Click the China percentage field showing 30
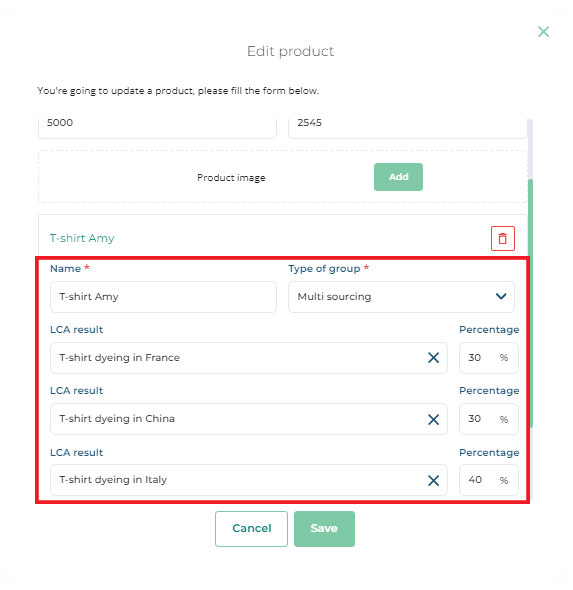573x590 pixels. (489, 419)
